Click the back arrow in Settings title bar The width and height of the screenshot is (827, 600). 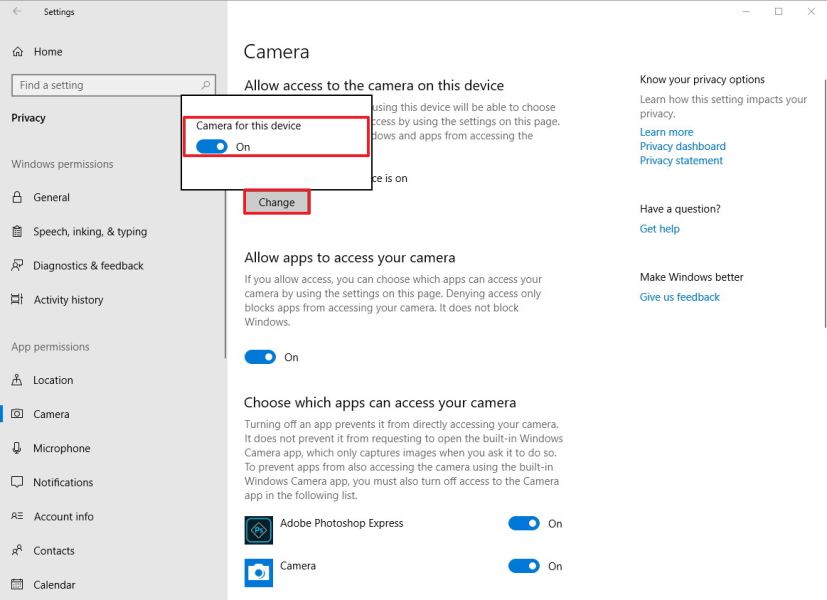(x=17, y=11)
